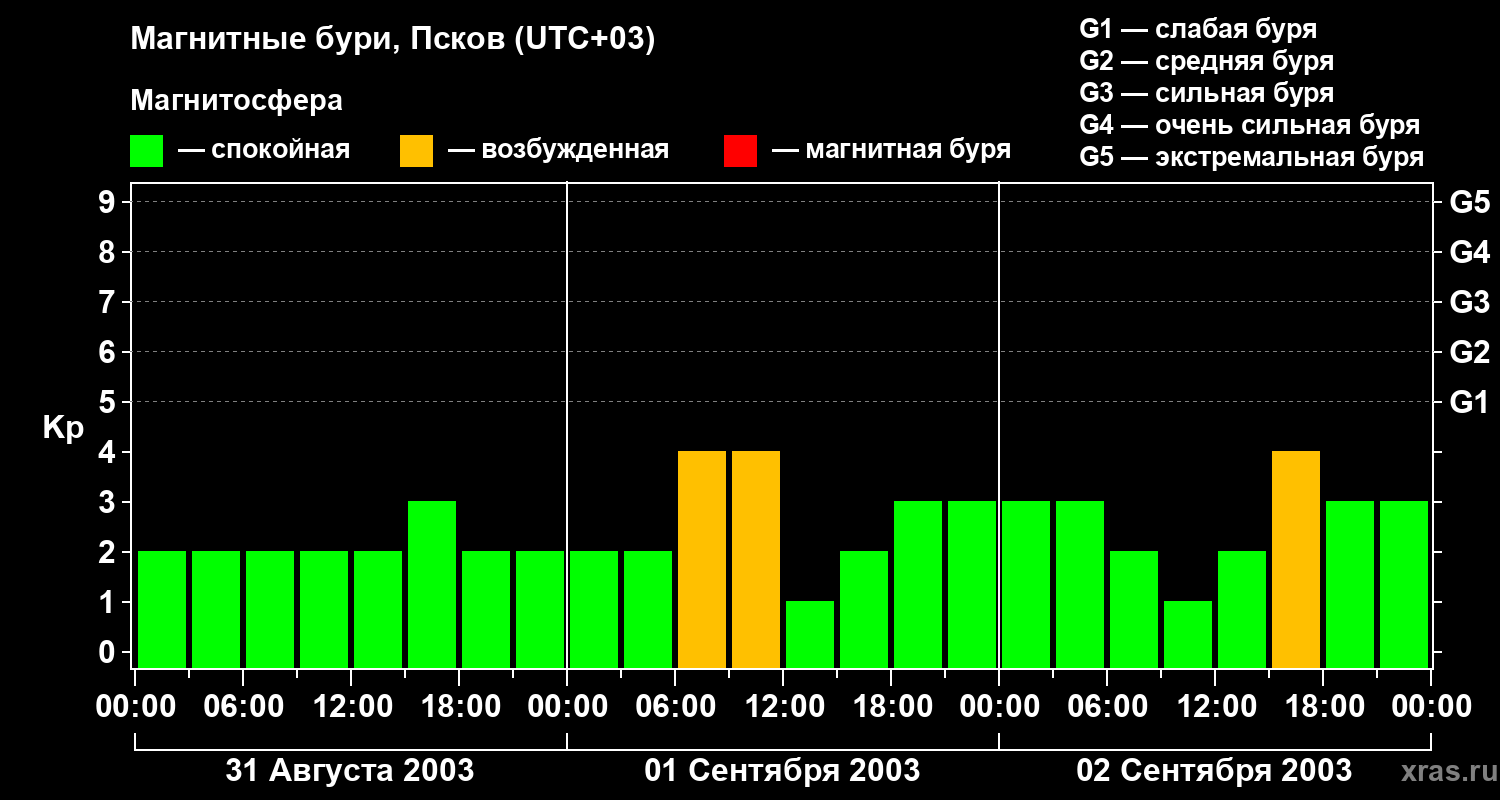Screen dimensions: 1500x800
Task: Click the "G4 — очень сильная буря" legend line
Action: (1249, 125)
